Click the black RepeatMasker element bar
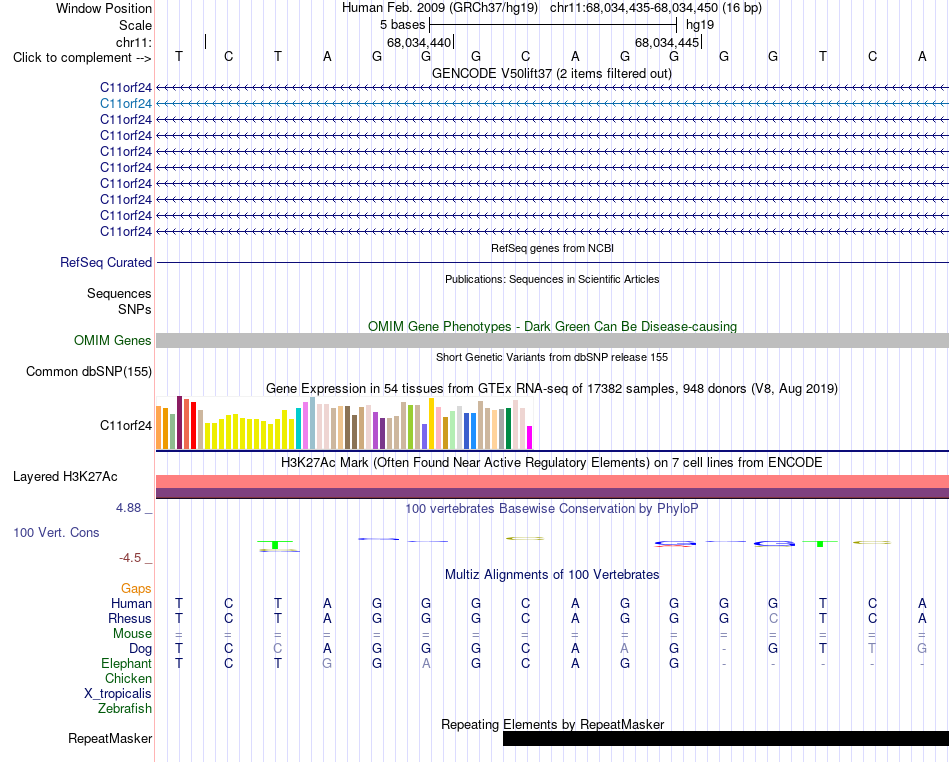The image size is (950, 762). 726,738
